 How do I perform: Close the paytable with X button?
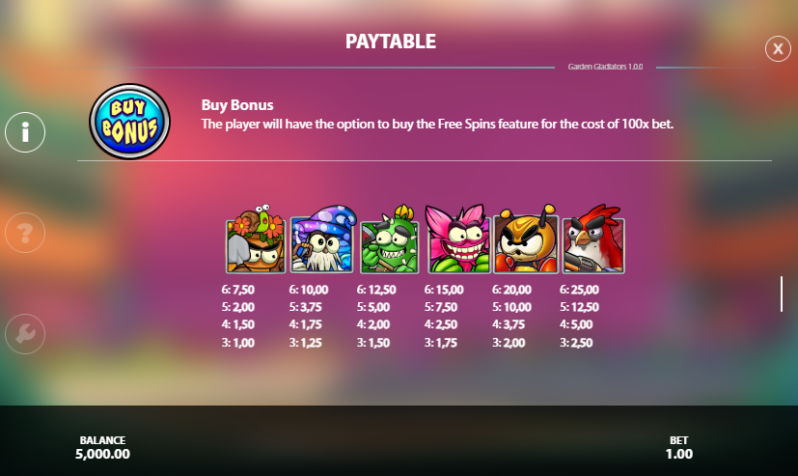tap(778, 49)
